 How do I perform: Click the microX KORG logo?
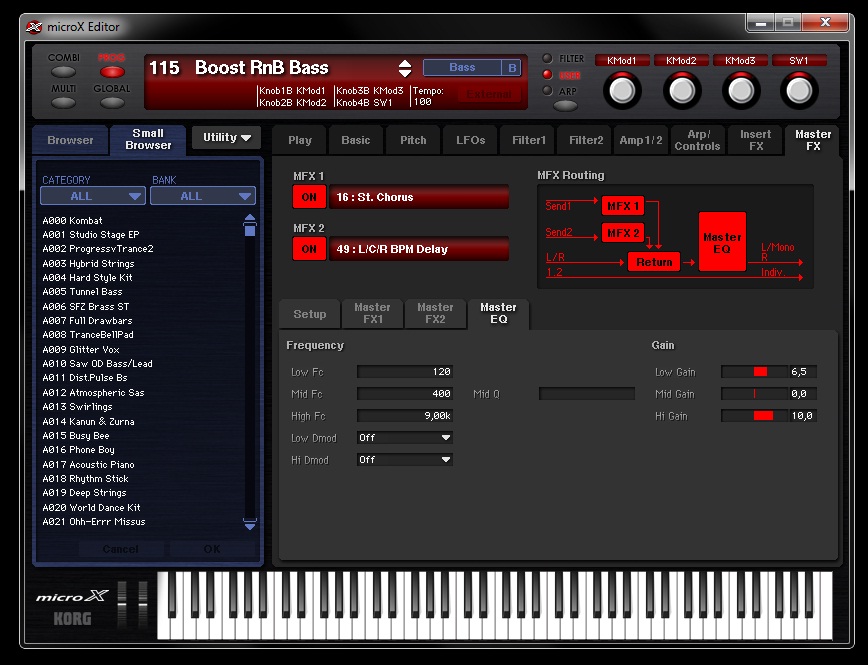click(x=73, y=607)
